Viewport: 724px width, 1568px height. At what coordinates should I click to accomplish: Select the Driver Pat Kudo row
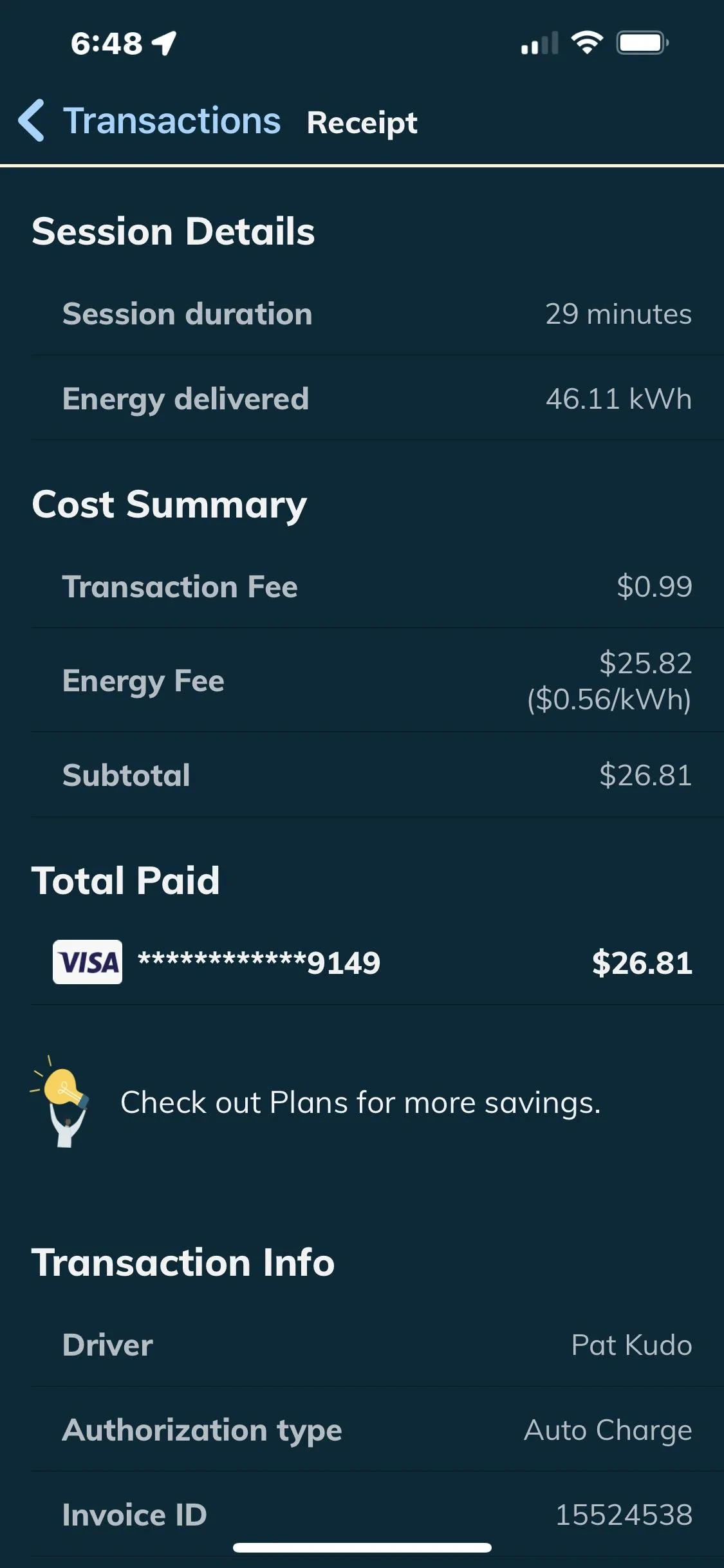pyautogui.click(x=377, y=1345)
